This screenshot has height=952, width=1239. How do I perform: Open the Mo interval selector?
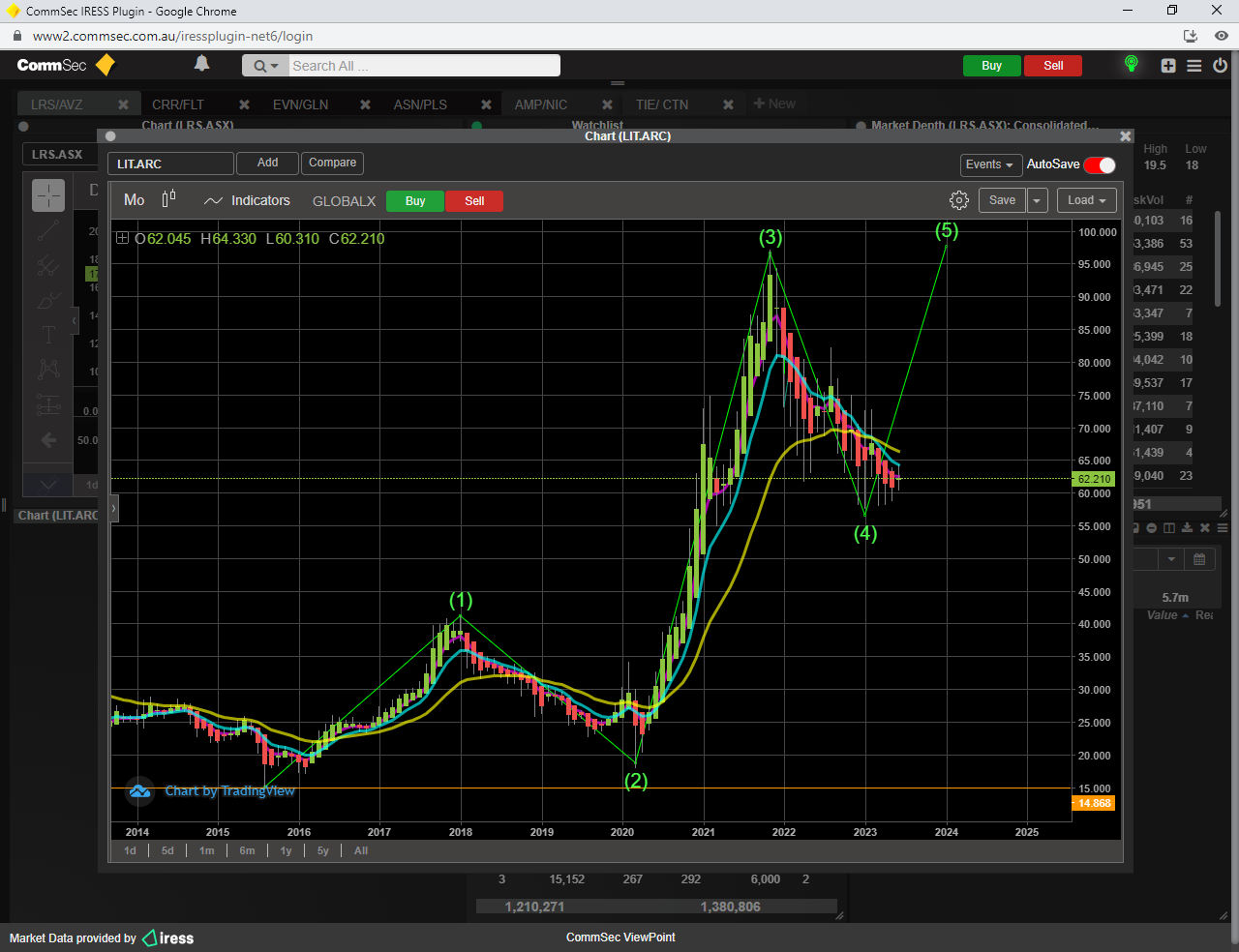[x=135, y=200]
